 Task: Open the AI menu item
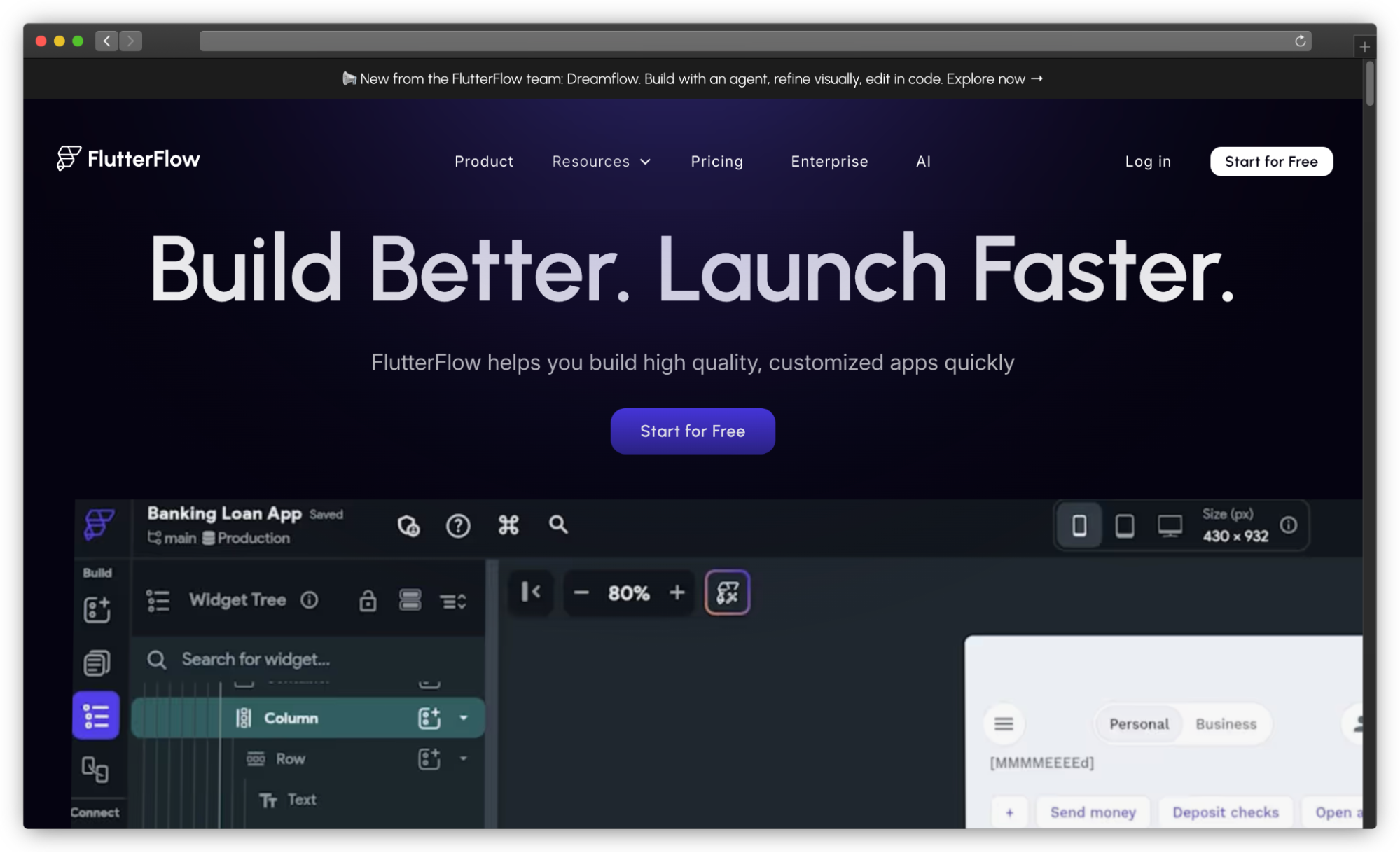923,162
